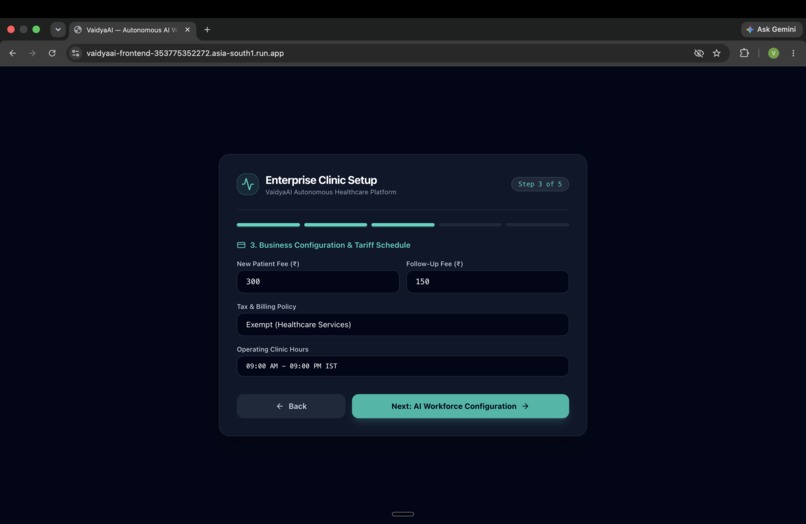Click the second progress bar segment

pyautogui.click(x=336, y=225)
